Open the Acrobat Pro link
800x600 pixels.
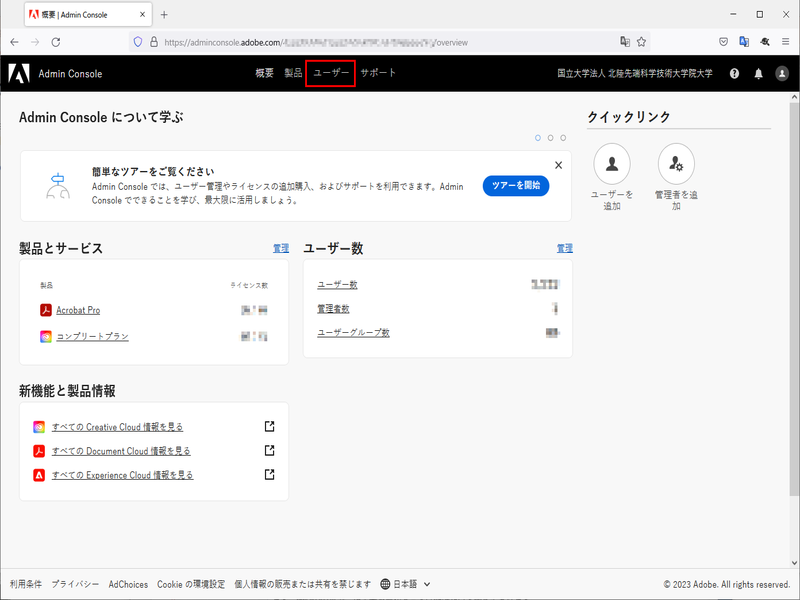78,310
